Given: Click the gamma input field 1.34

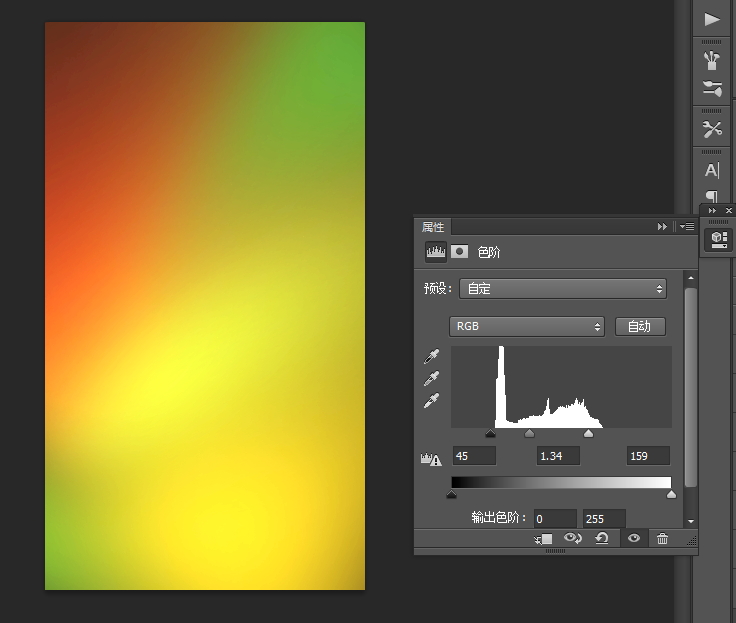Looking at the screenshot, I should tap(558, 456).
